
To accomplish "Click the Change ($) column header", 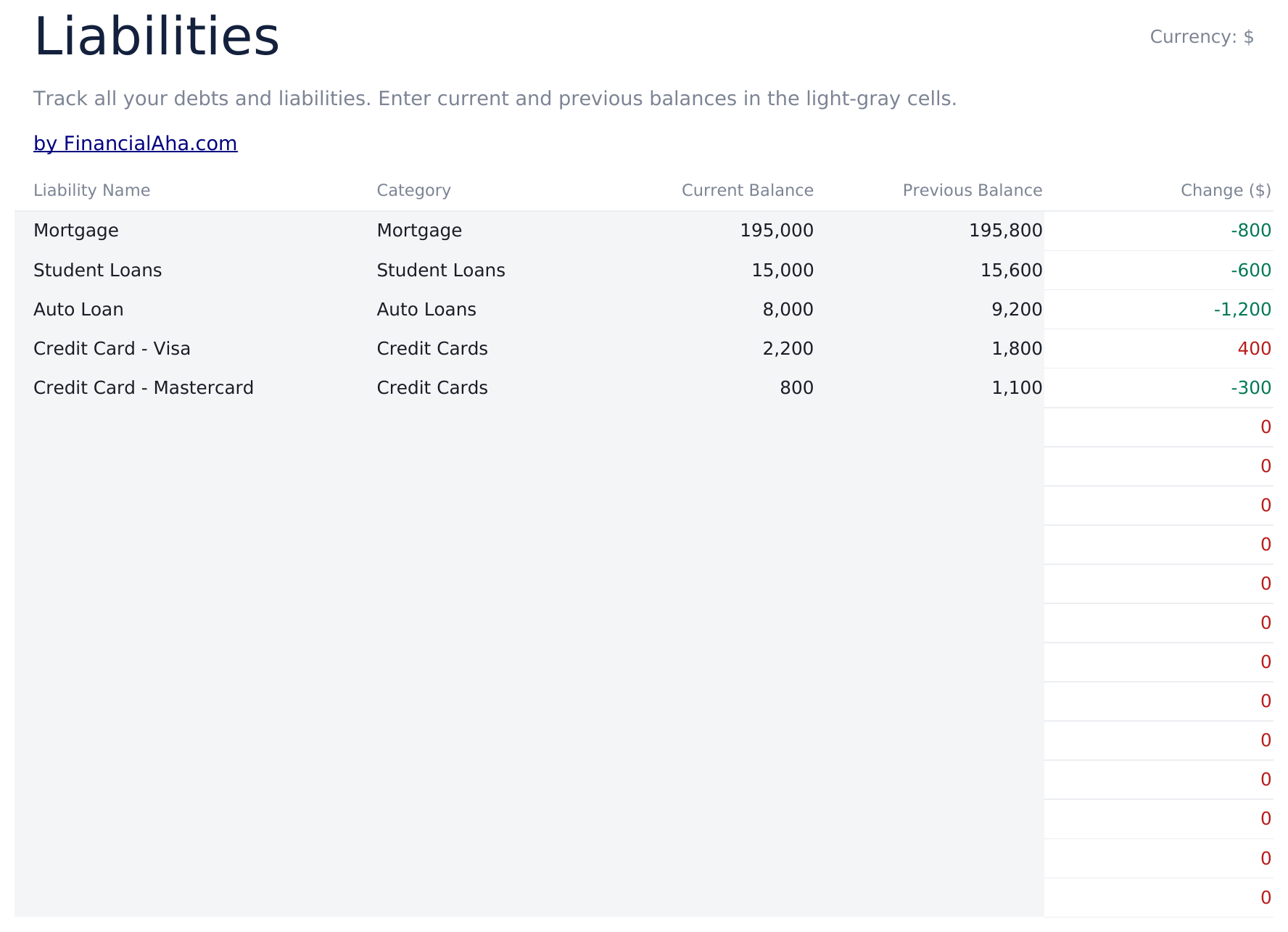I will point(1226,190).
